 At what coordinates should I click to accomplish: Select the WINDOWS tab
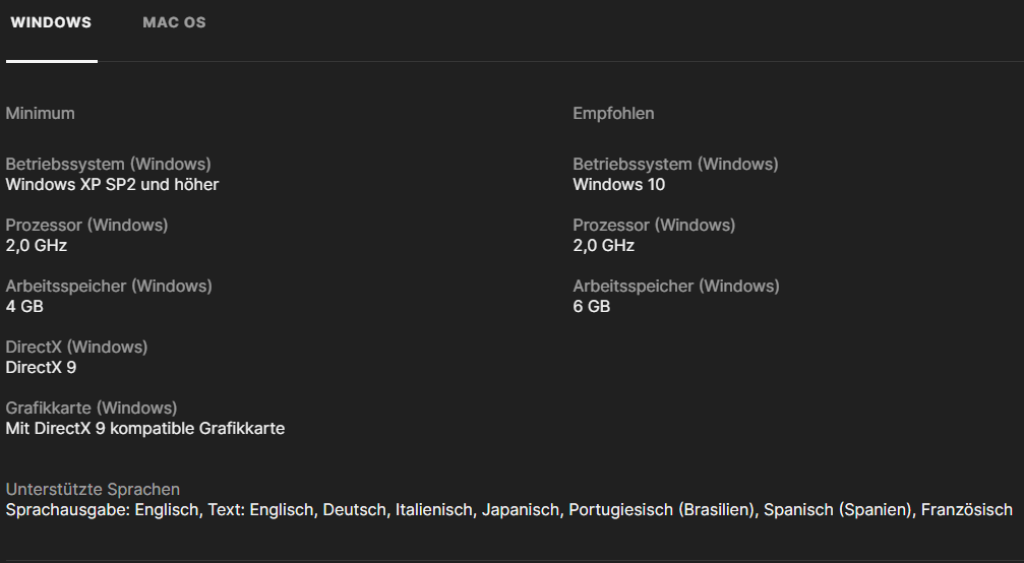[51, 23]
